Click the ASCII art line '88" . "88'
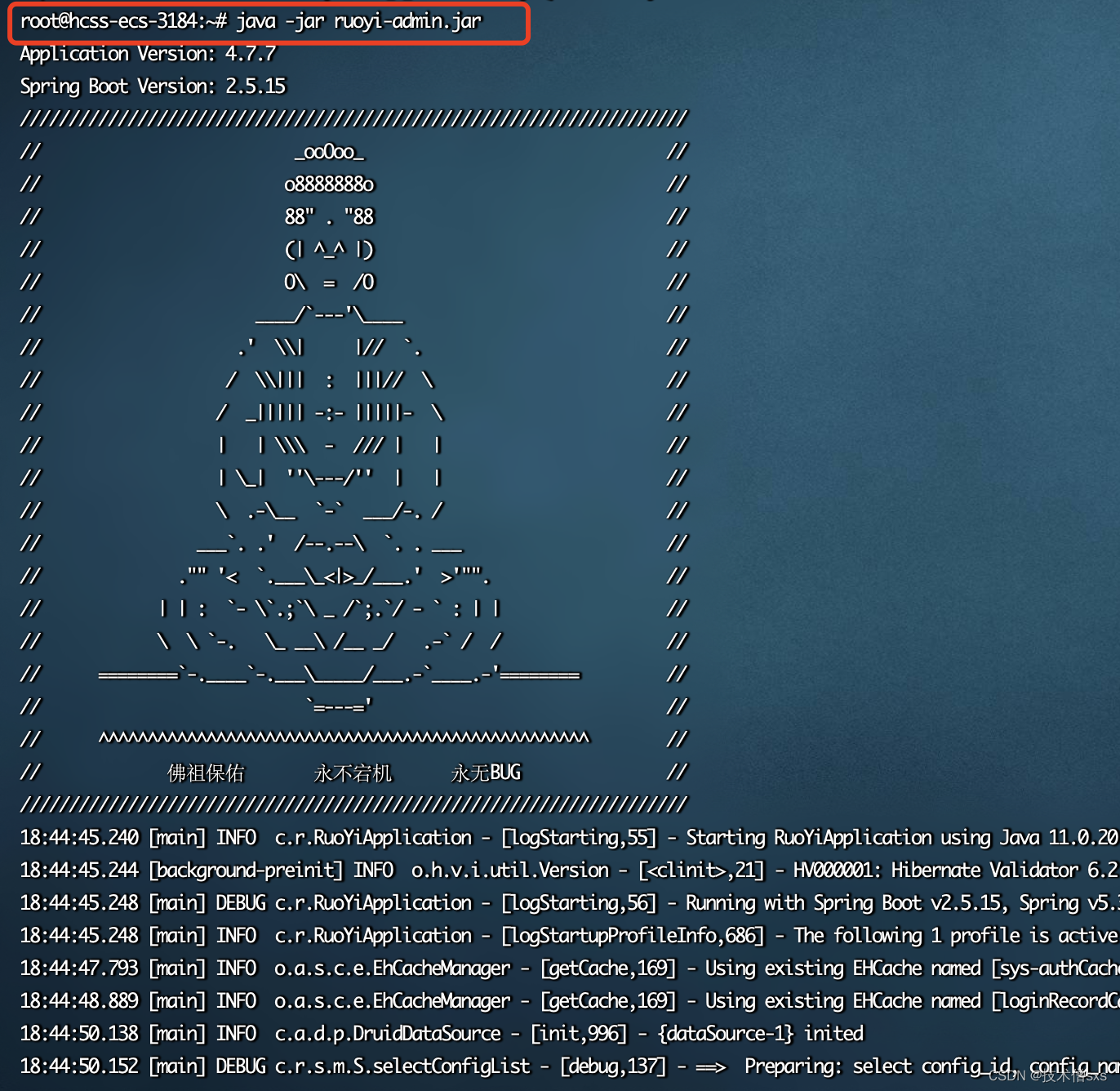 (x=329, y=217)
